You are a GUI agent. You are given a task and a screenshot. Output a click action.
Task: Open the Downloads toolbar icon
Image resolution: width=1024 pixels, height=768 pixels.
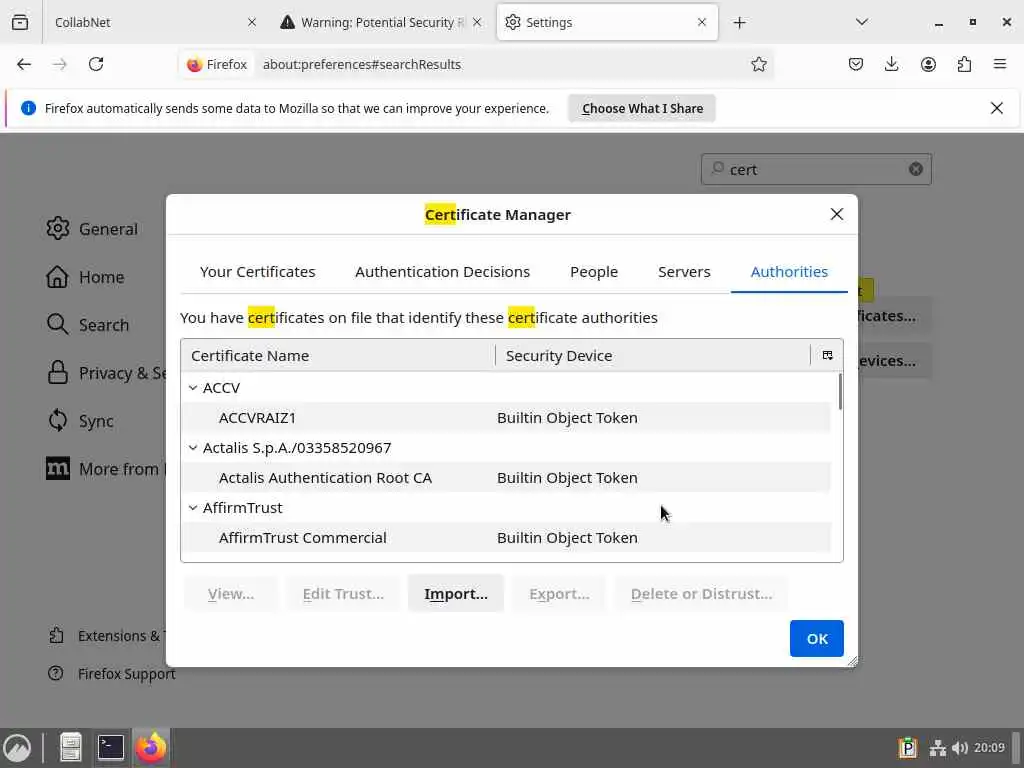[x=891, y=64]
